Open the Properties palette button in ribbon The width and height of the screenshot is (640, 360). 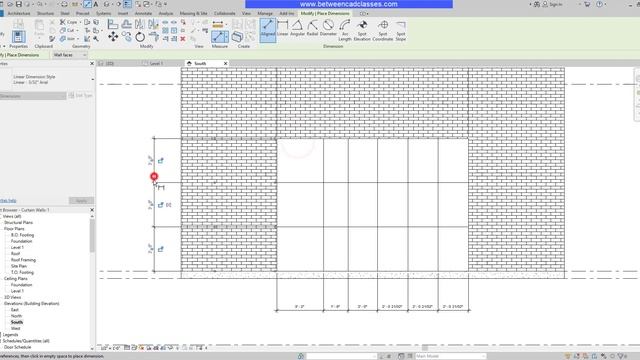18,37
